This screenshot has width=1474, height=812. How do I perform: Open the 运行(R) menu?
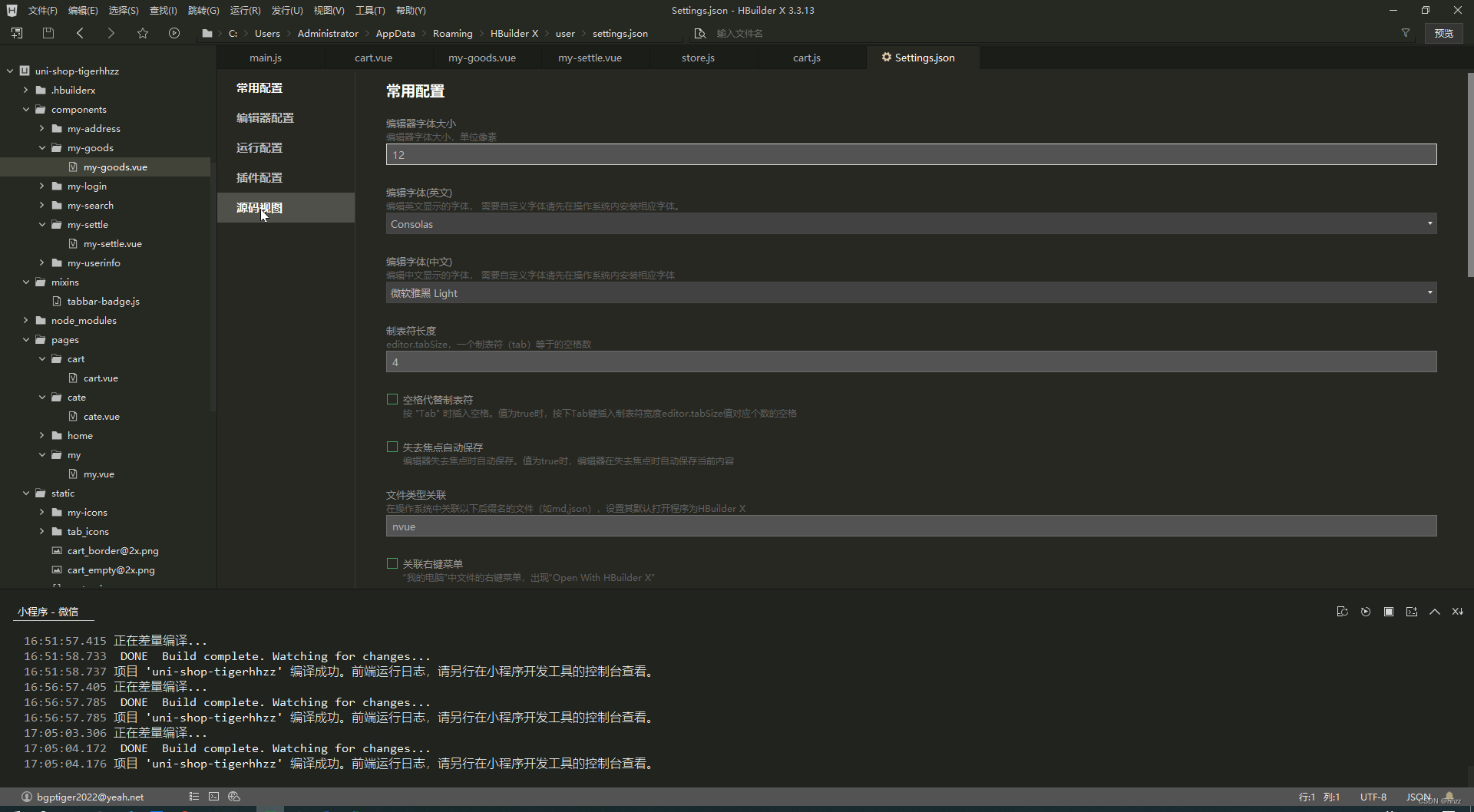245,10
